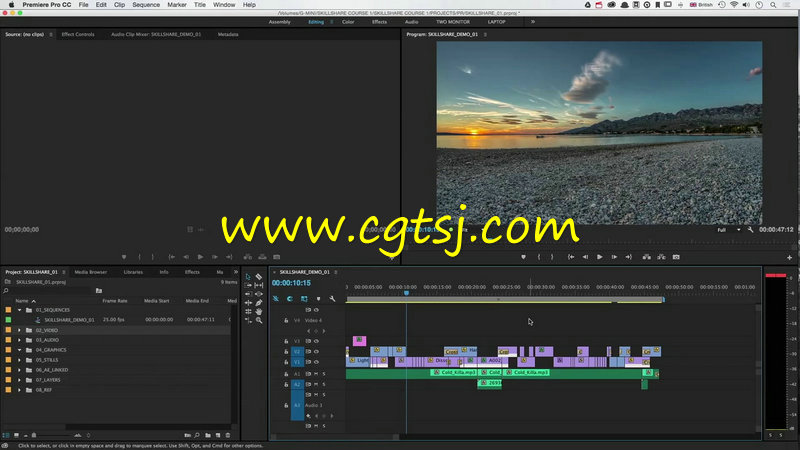Switch Project panel to List View
This screenshot has height=450, width=800.
[6, 435]
